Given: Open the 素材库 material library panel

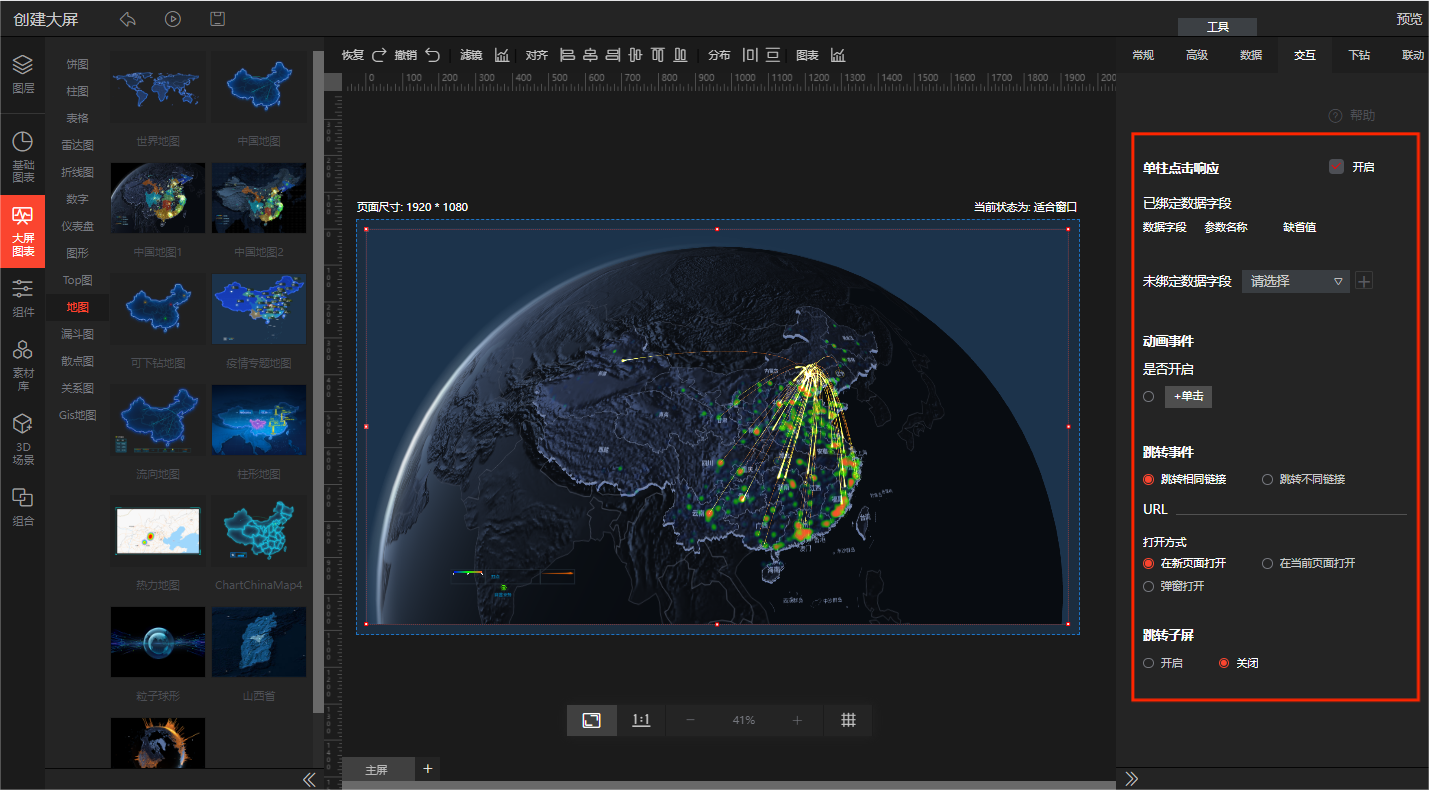Looking at the screenshot, I should [x=23, y=364].
